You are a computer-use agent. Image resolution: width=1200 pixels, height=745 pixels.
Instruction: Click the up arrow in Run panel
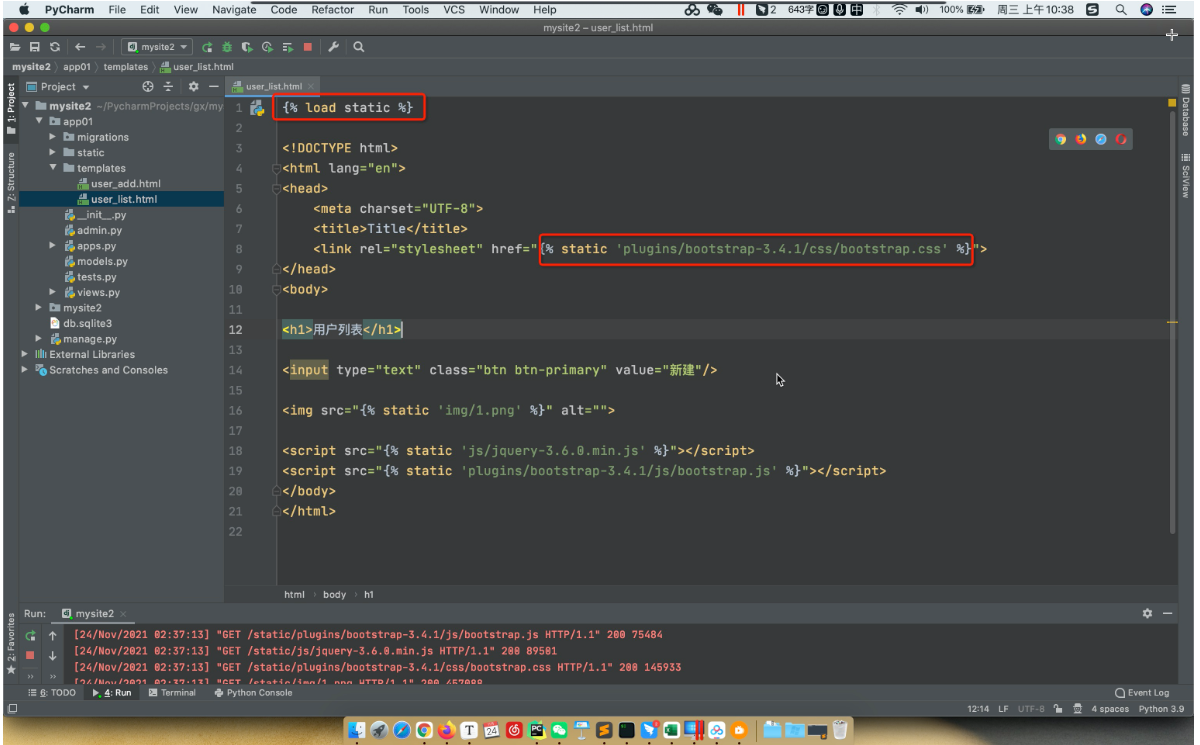tap(53, 635)
